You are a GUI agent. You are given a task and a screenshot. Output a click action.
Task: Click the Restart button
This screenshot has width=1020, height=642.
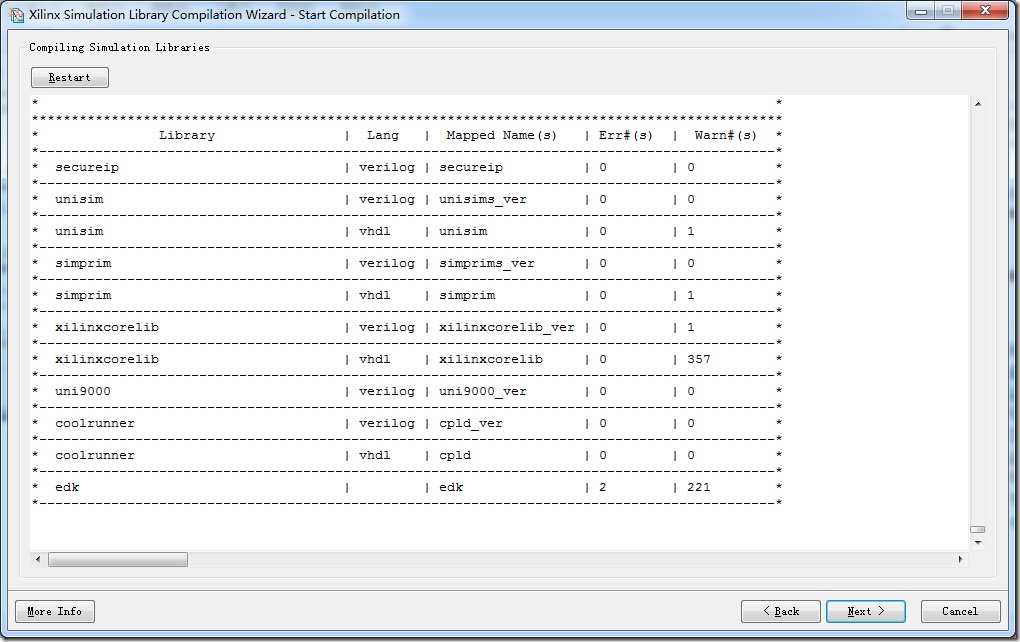click(x=70, y=78)
